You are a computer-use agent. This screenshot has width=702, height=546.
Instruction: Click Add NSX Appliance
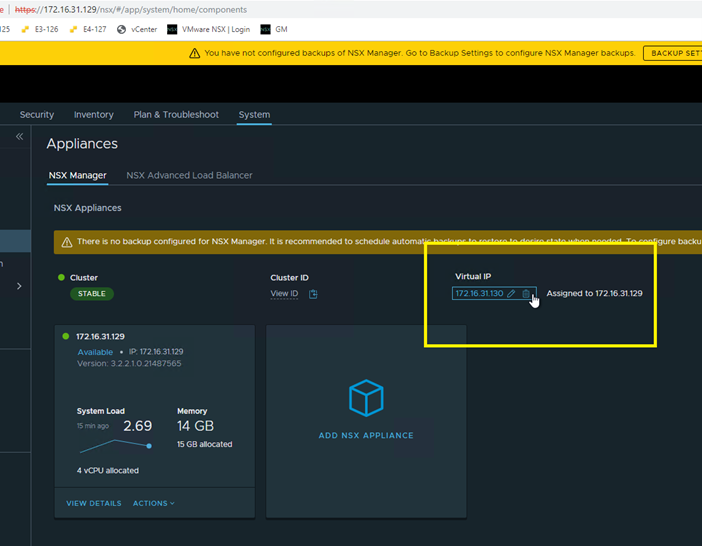pyautogui.click(x=366, y=435)
